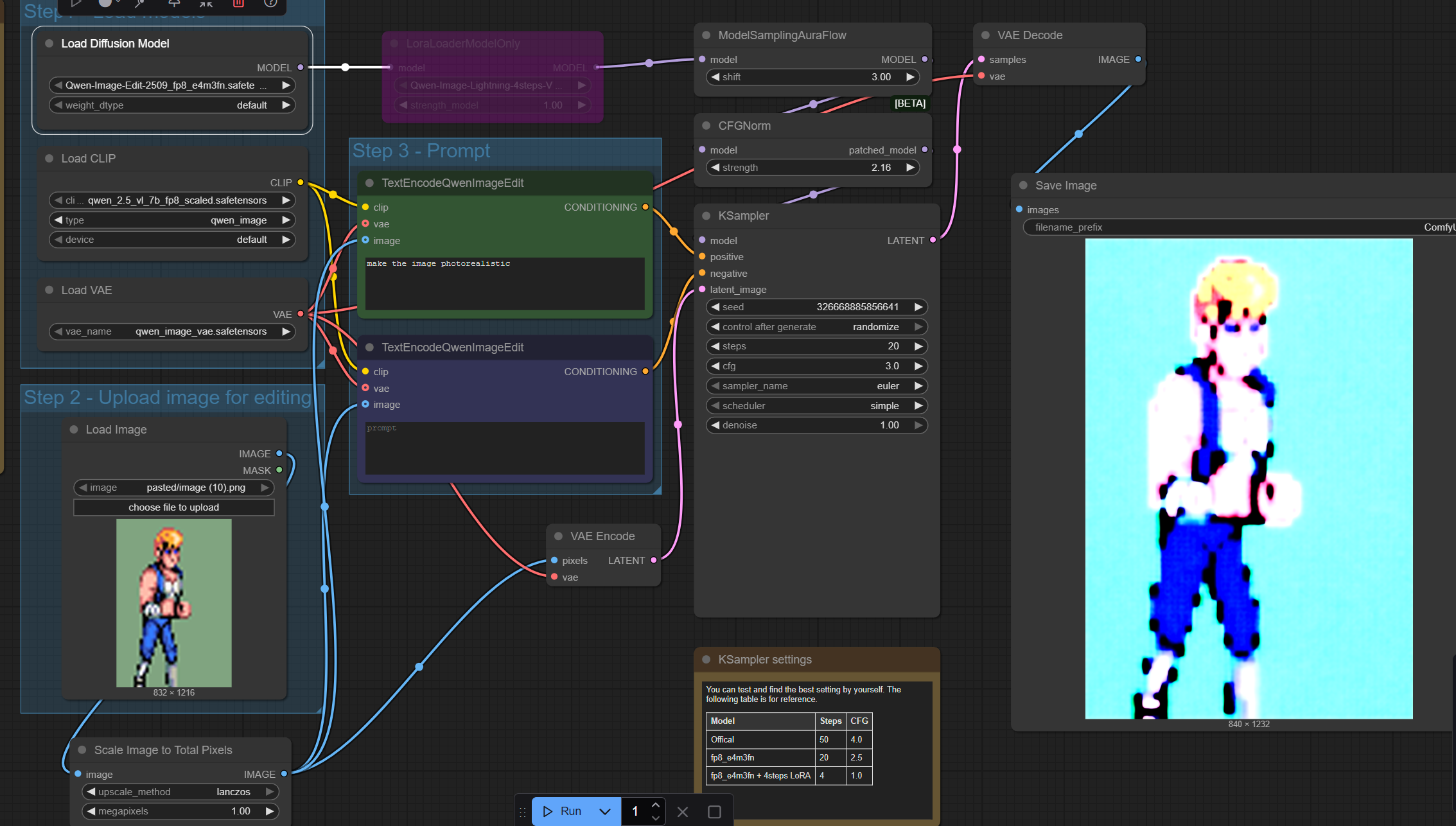This screenshot has height=826, width=1456.
Task: Open the Qwen-Image-Edit-2509 model name dropdown
Action: [x=172, y=85]
